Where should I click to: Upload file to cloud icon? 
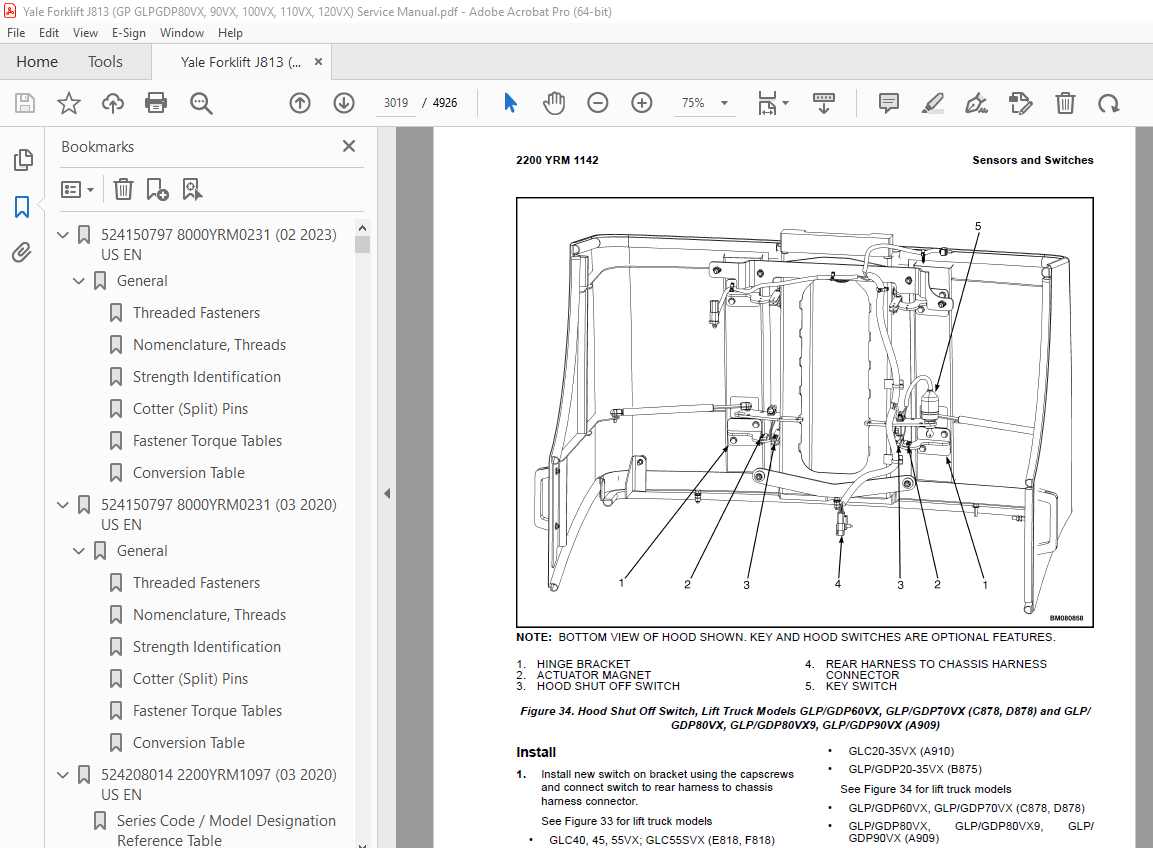tap(113, 103)
